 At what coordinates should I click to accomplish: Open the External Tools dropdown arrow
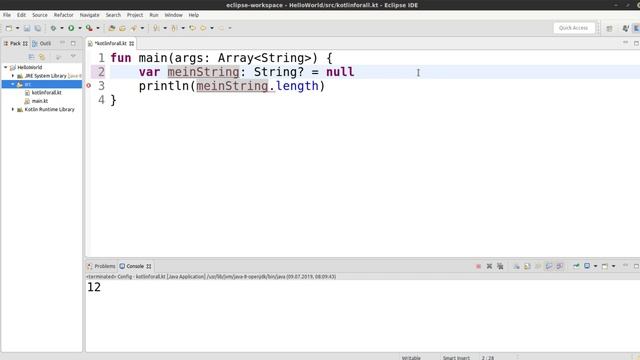click(98, 28)
